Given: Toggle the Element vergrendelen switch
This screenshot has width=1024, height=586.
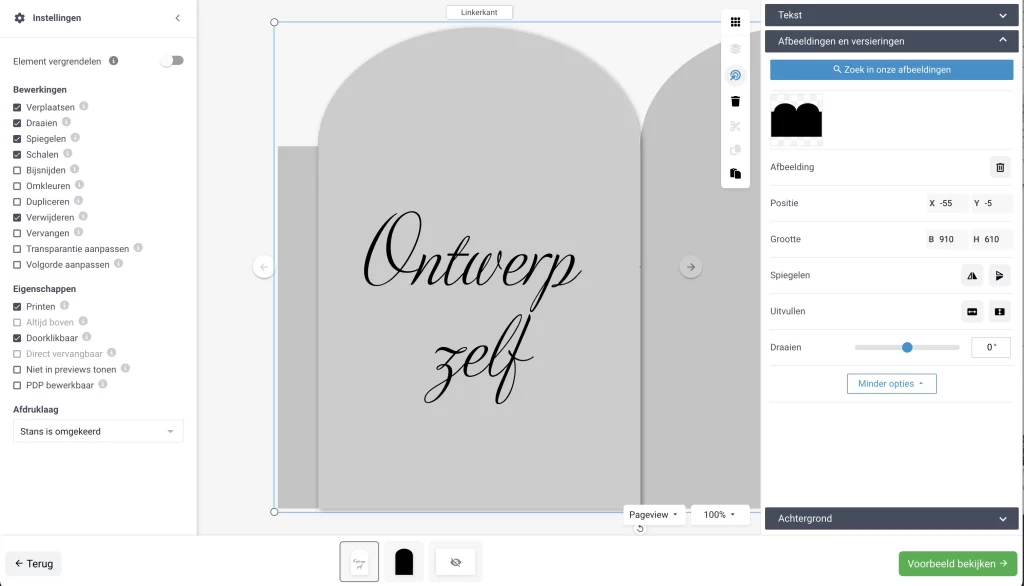Looking at the screenshot, I should [172, 61].
